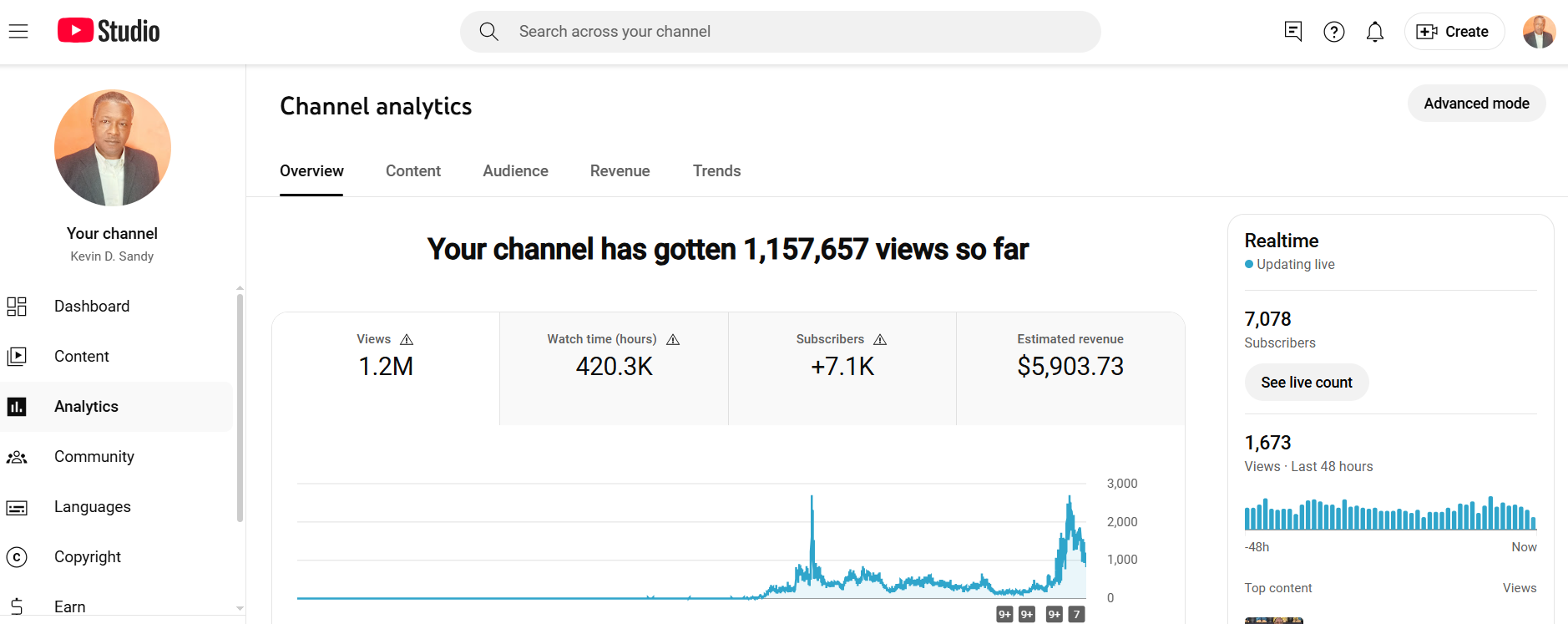Switch to the Revenue tab
The width and height of the screenshot is (1568, 624).
(620, 171)
